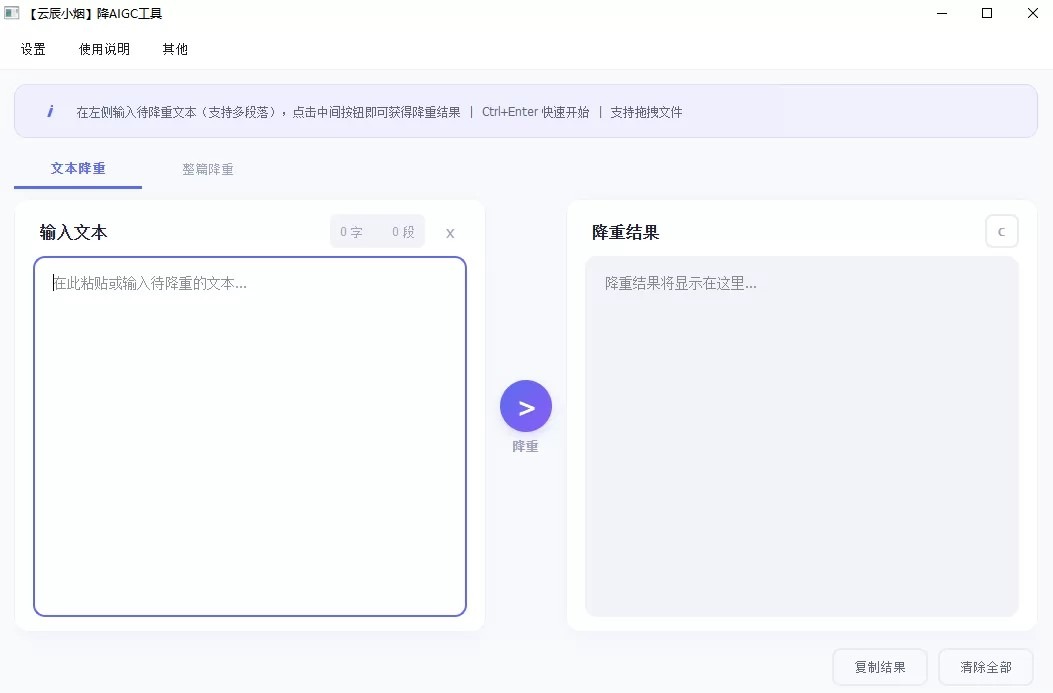Open the 其他 menu
Screen dimensions: 1053x693
(x=175, y=49)
